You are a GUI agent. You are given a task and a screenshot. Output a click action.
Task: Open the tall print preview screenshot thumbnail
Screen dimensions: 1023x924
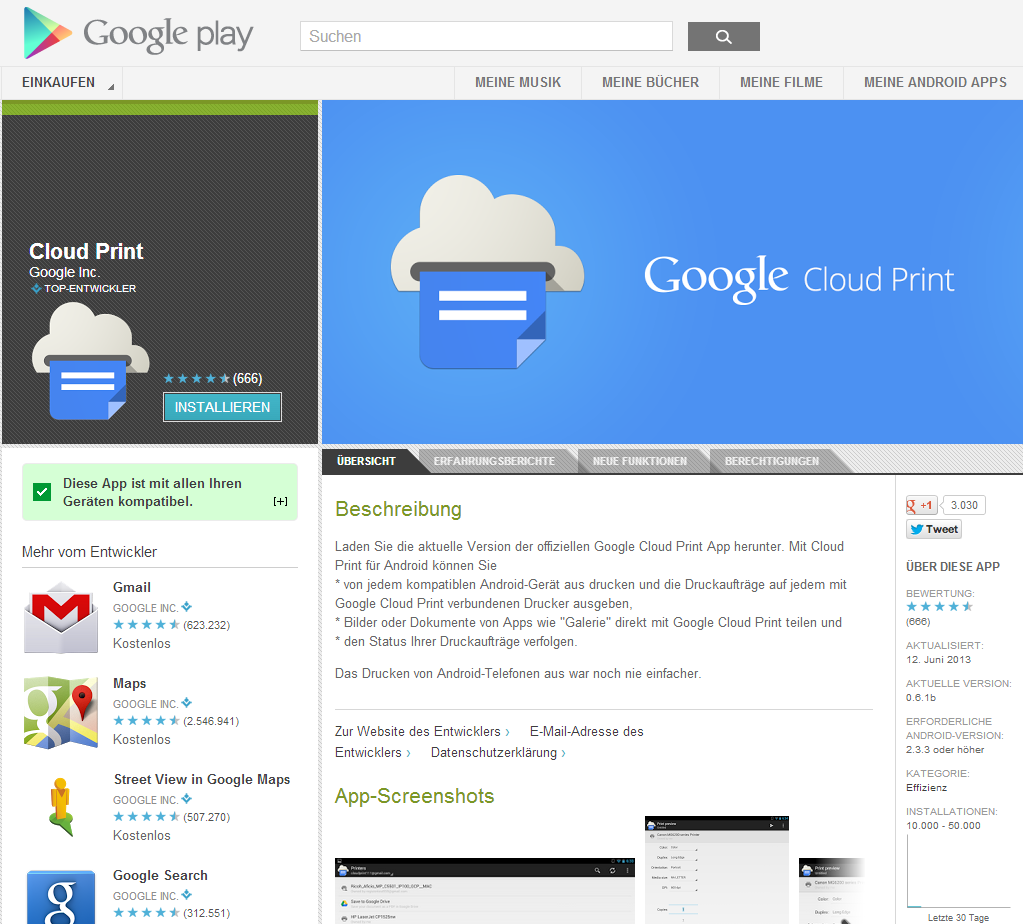click(717, 870)
